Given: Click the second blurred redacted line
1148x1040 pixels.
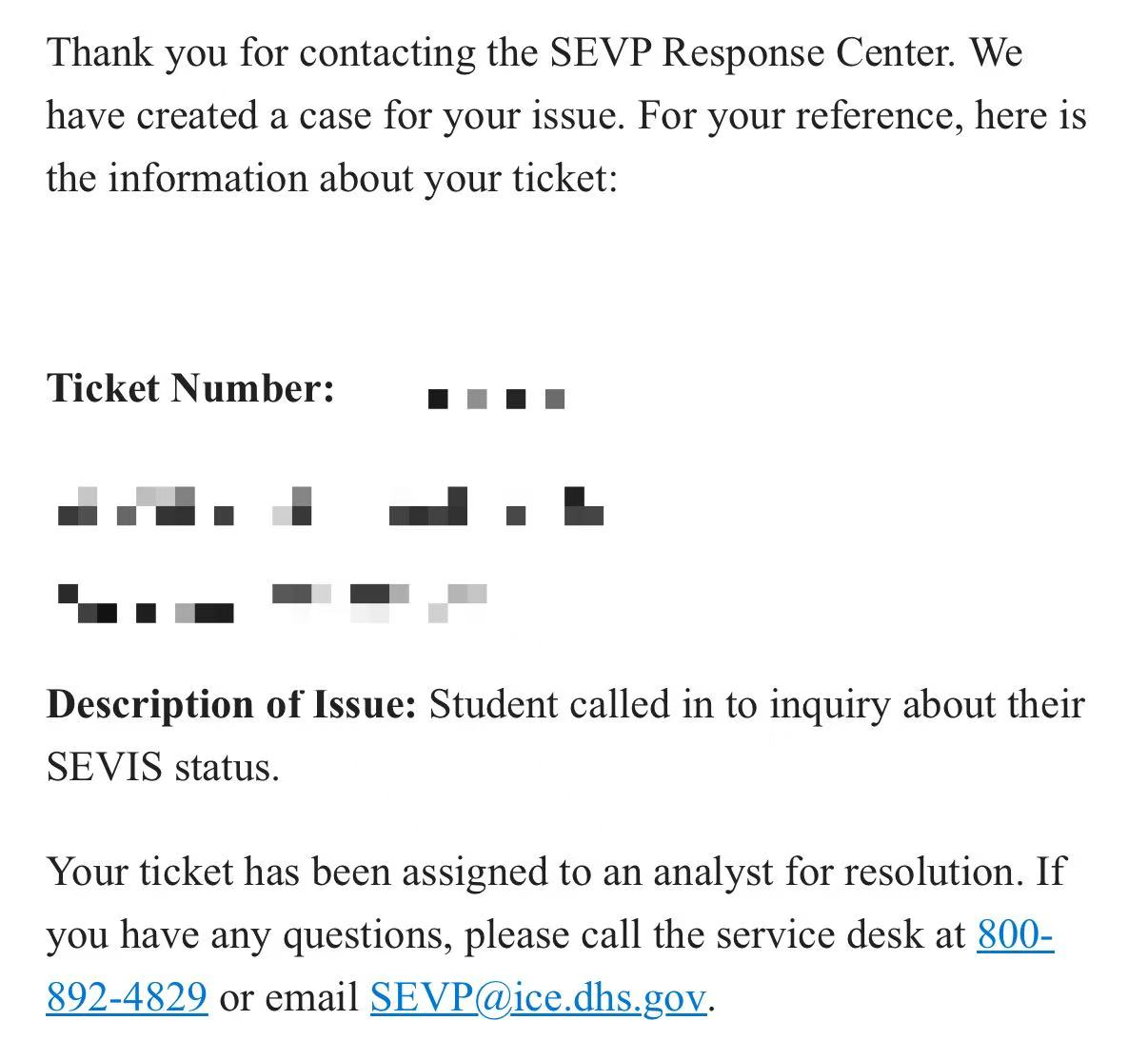Looking at the screenshot, I should tap(272, 603).
